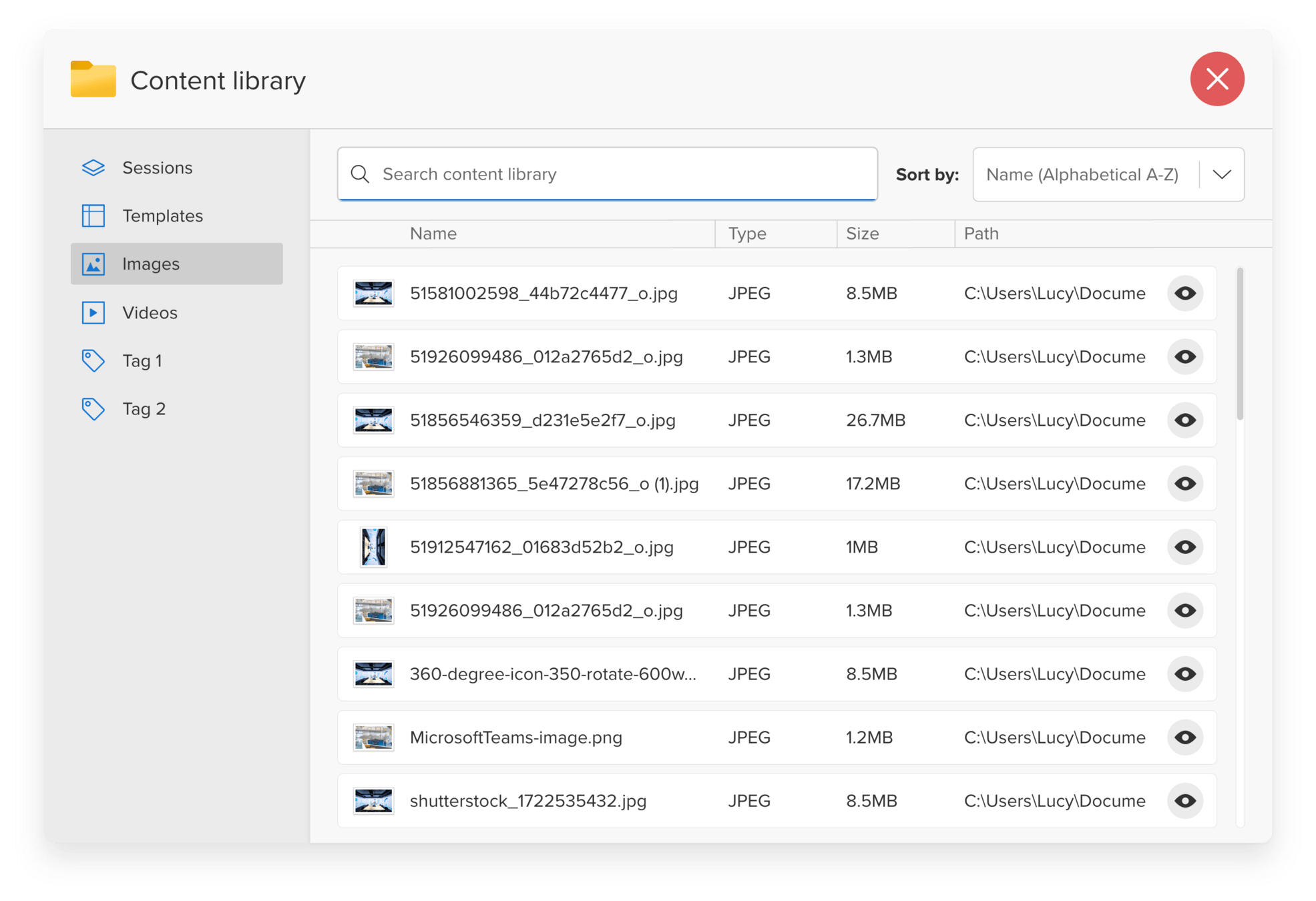Toggle eye icon for shutterstock_1722535432.jpg

[x=1184, y=801]
